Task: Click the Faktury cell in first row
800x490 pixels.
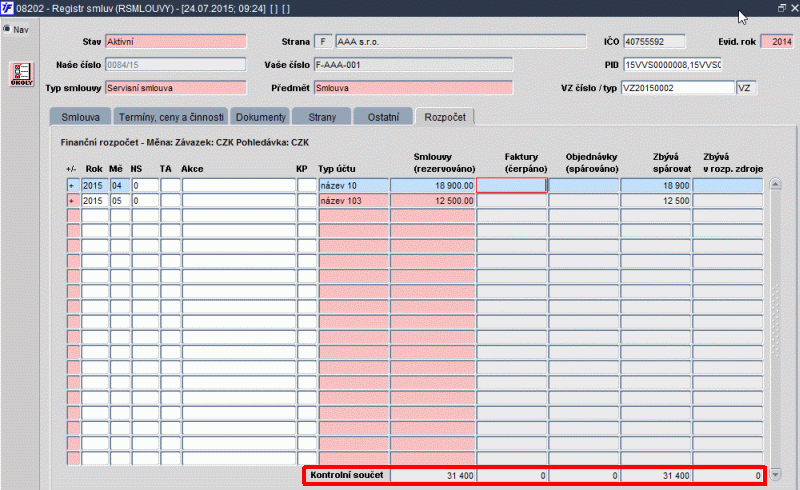Action: pyautogui.click(x=511, y=185)
